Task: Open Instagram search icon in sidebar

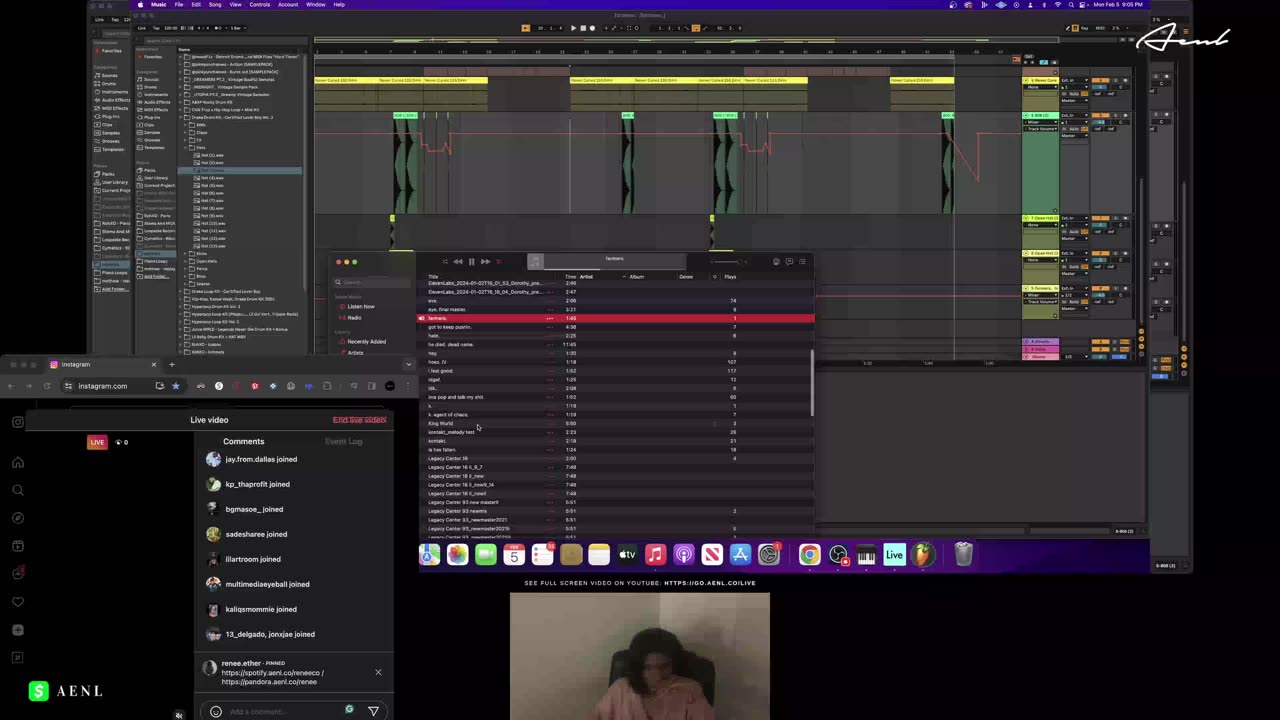Action: click(x=17, y=490)
